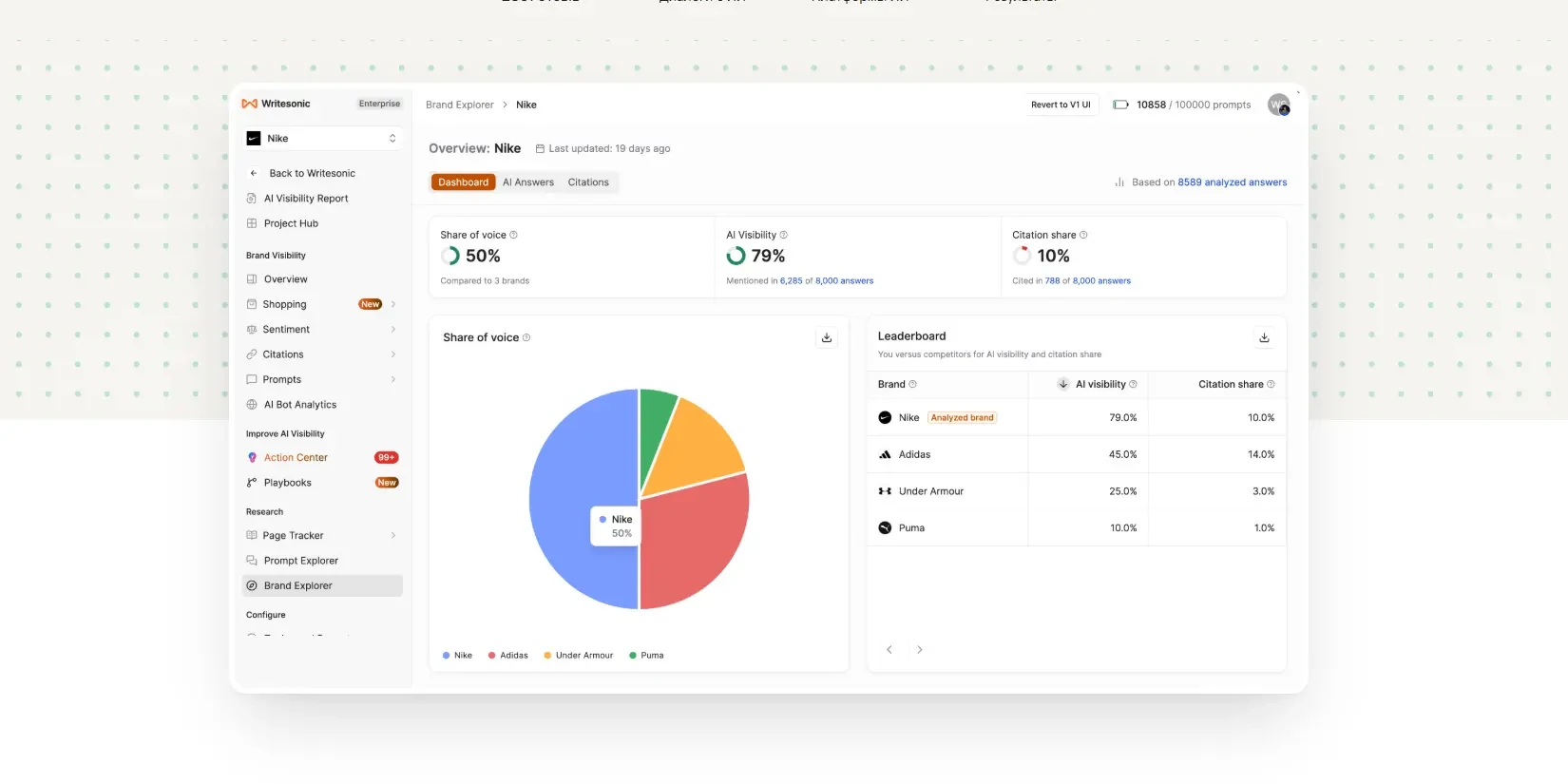The width and height of the screenshot is (1568, 784).
Task: Open AI Visibility Report
Action: (x=306, y=199)
